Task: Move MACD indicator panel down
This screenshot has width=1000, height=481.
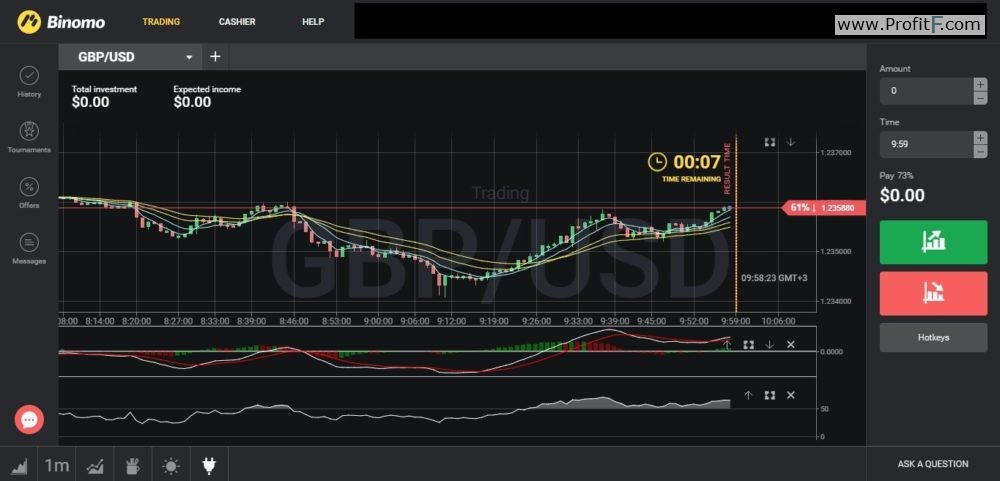Action: [x=770, y=344]
